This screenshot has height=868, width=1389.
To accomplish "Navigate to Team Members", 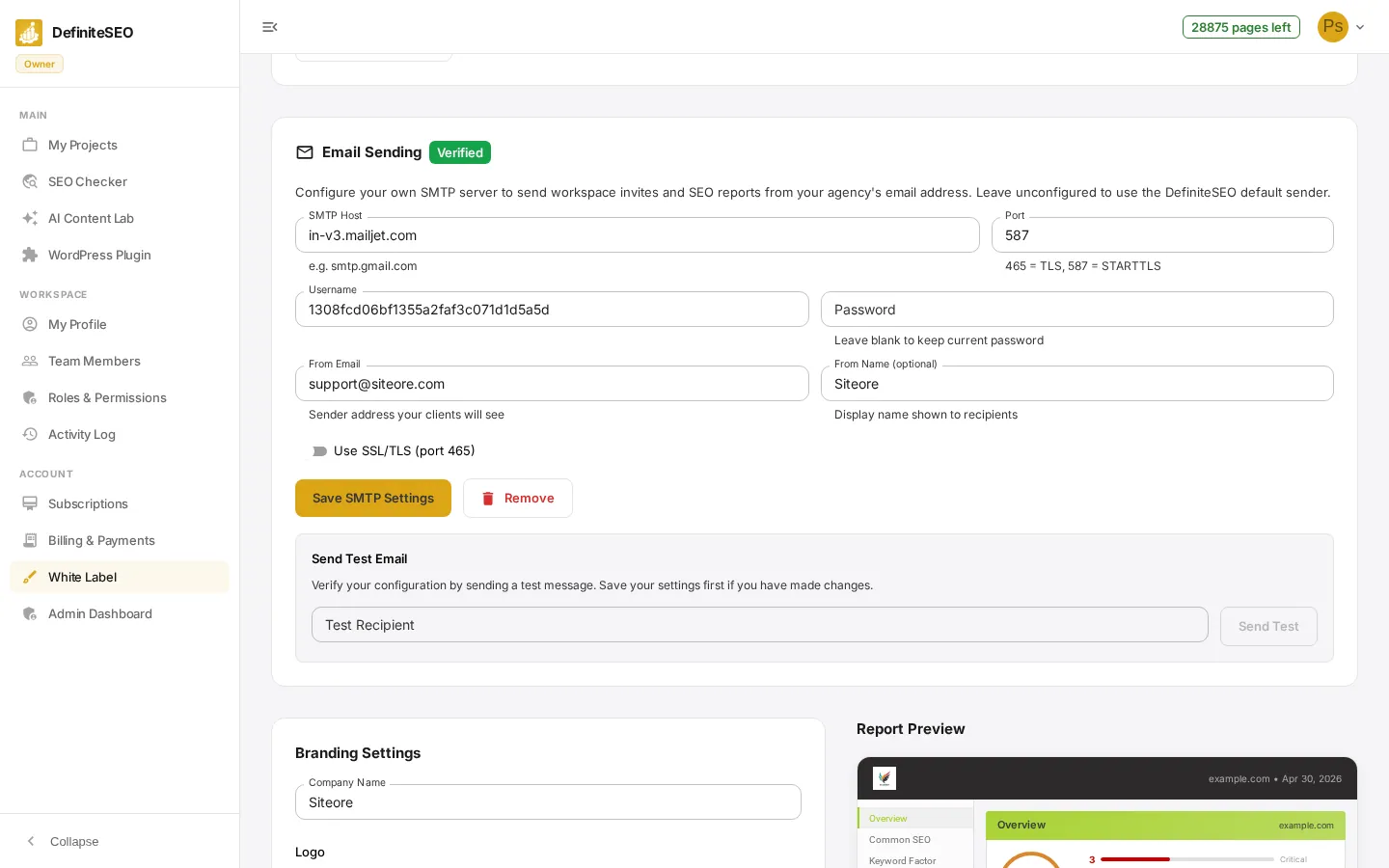I will click(x=120, y=361).
